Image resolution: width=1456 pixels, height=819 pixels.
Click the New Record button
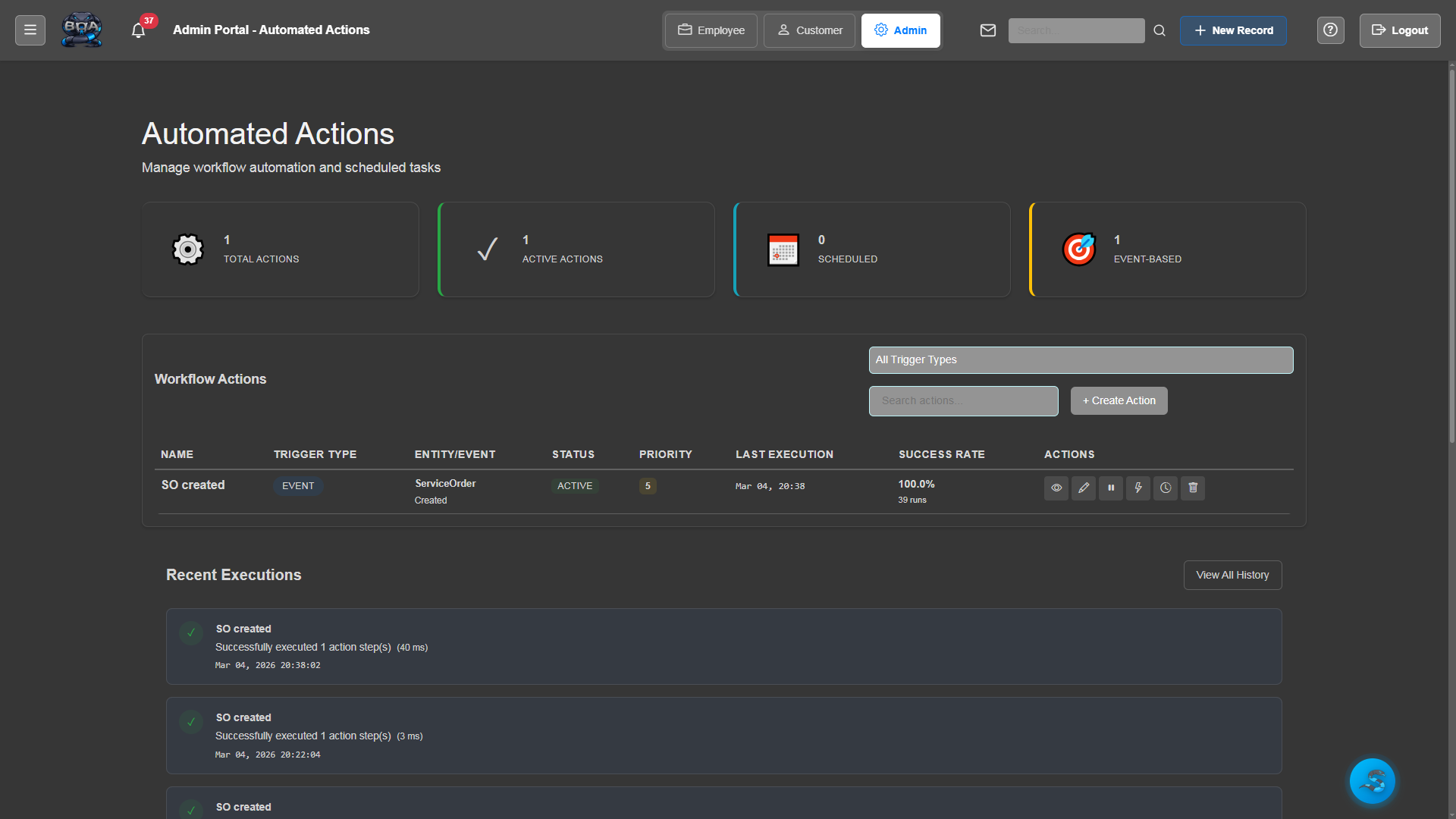pos(1233,30)
